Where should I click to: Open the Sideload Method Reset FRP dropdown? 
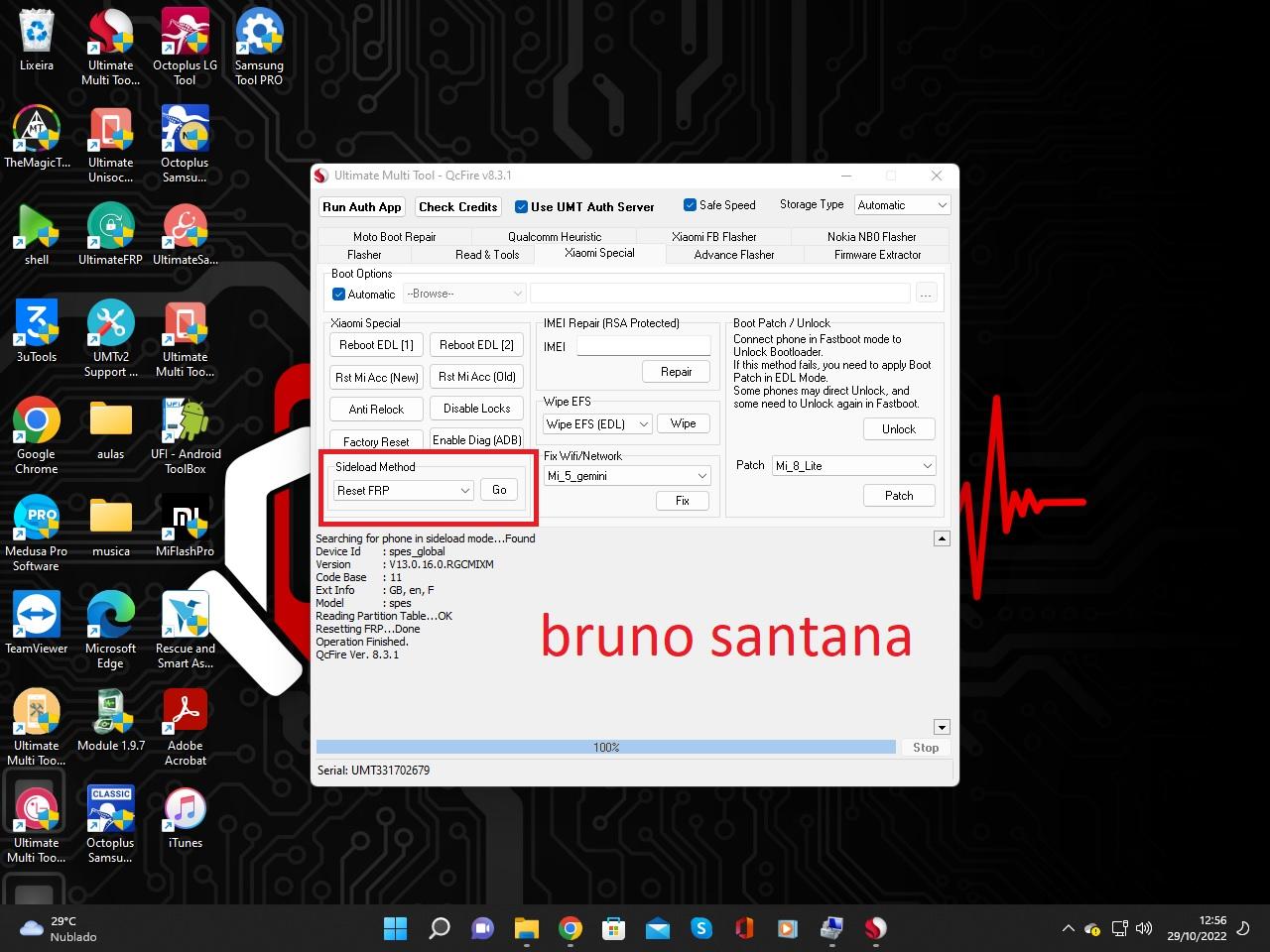[403, 490]
